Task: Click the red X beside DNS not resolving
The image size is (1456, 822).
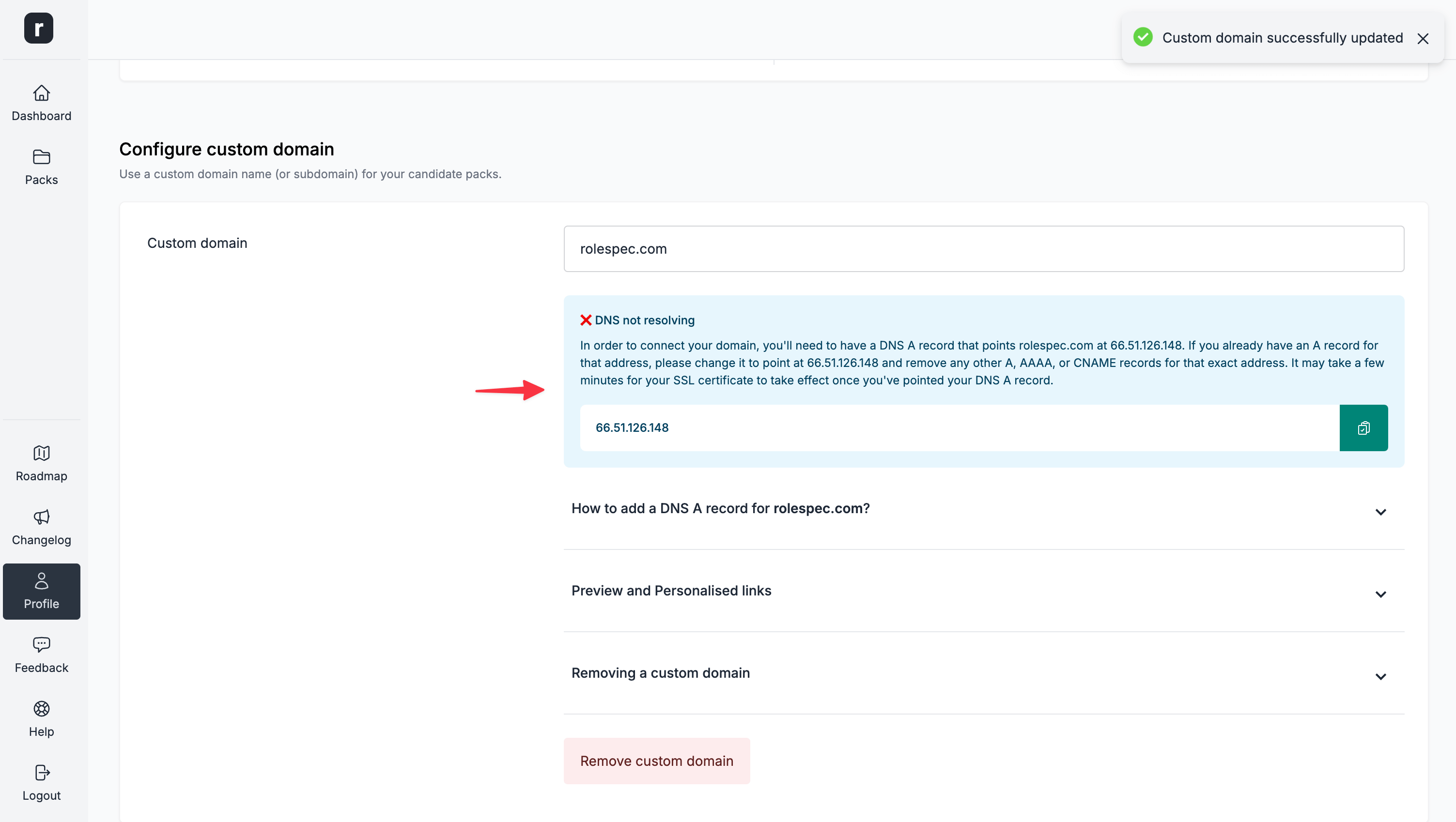Action: pos(586,320)
